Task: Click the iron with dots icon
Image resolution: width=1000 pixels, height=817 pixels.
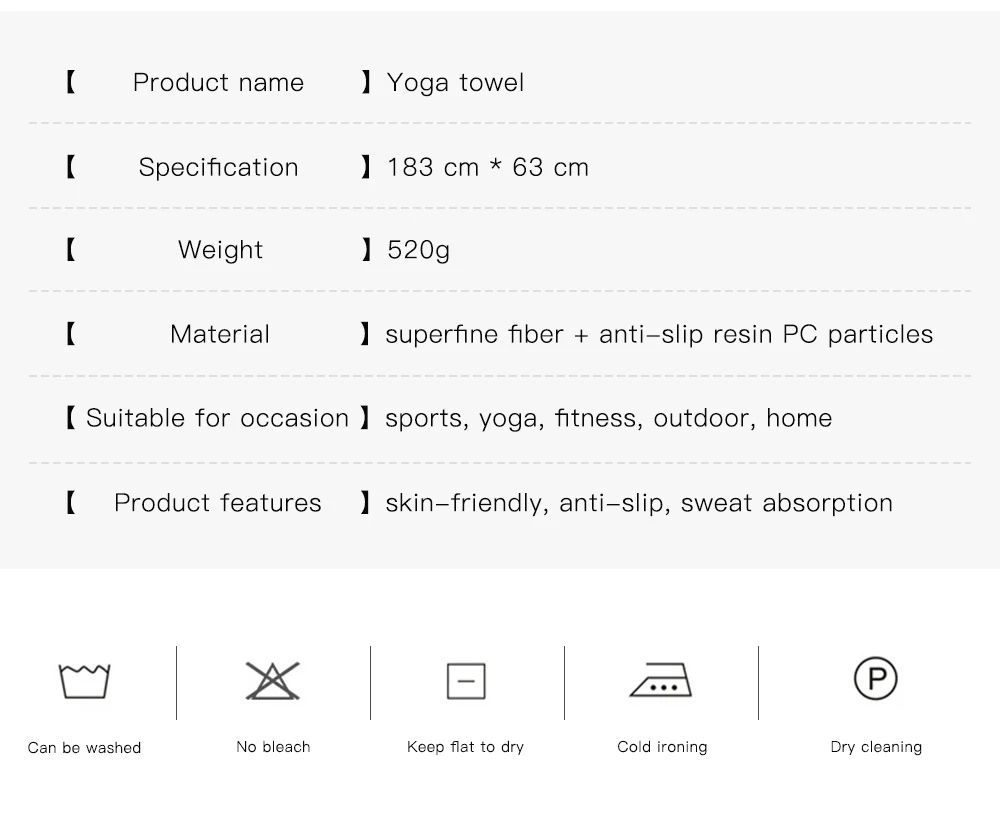Action: click(661, 680)
